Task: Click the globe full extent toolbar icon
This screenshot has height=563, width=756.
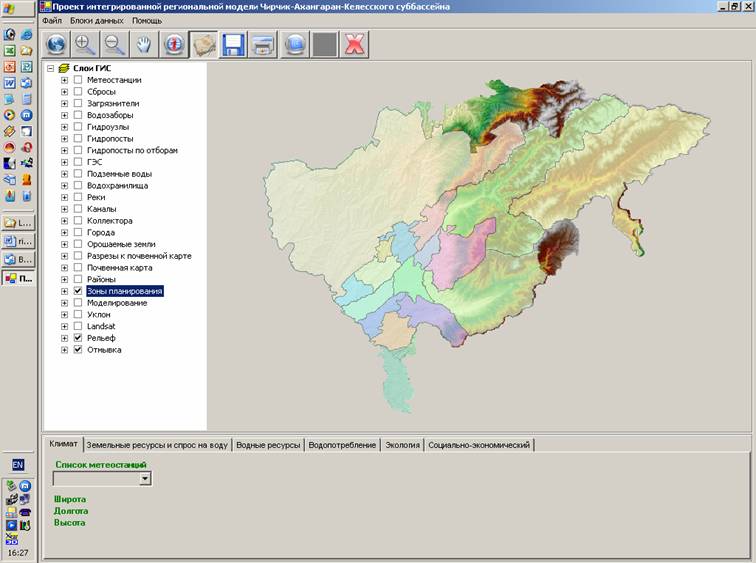Action: [x=56, y=44]
